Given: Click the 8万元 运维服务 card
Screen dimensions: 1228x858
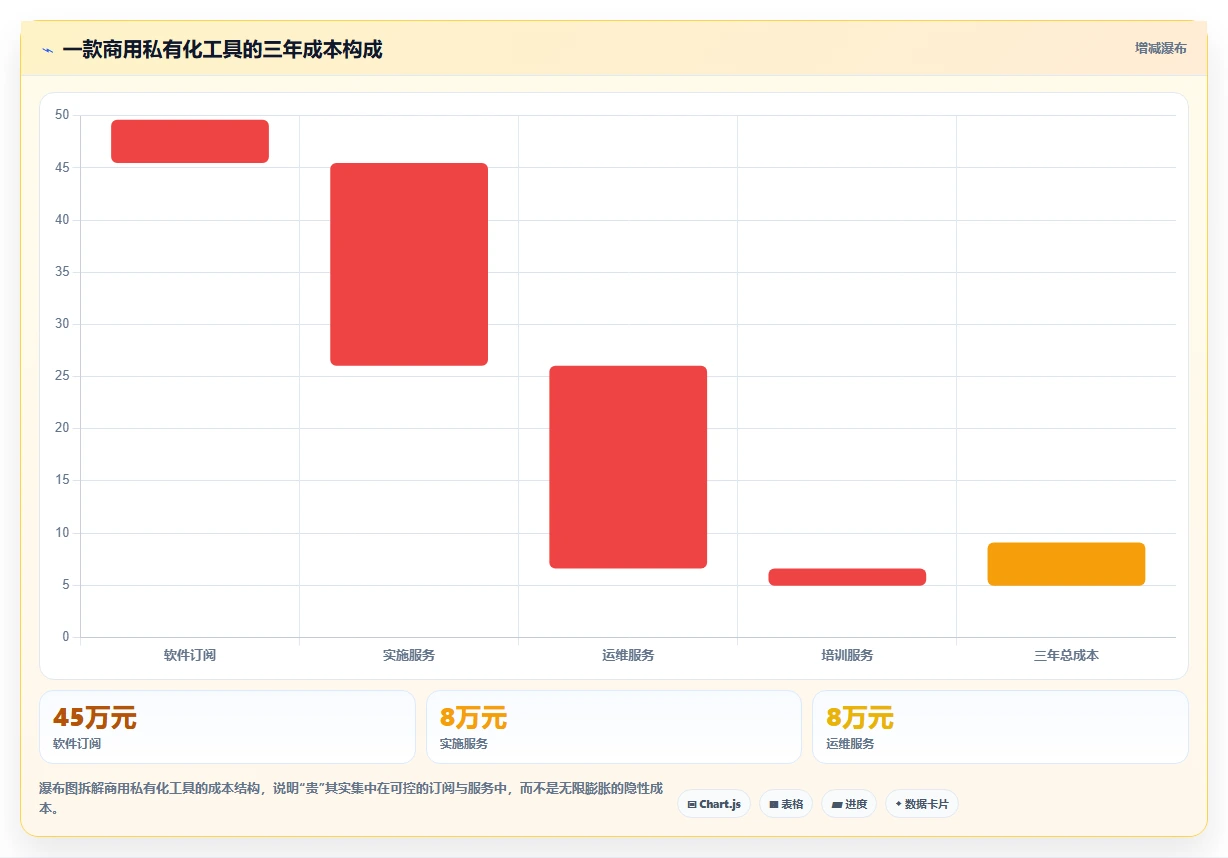Looking at the screenshot, I should point(1000,727).
